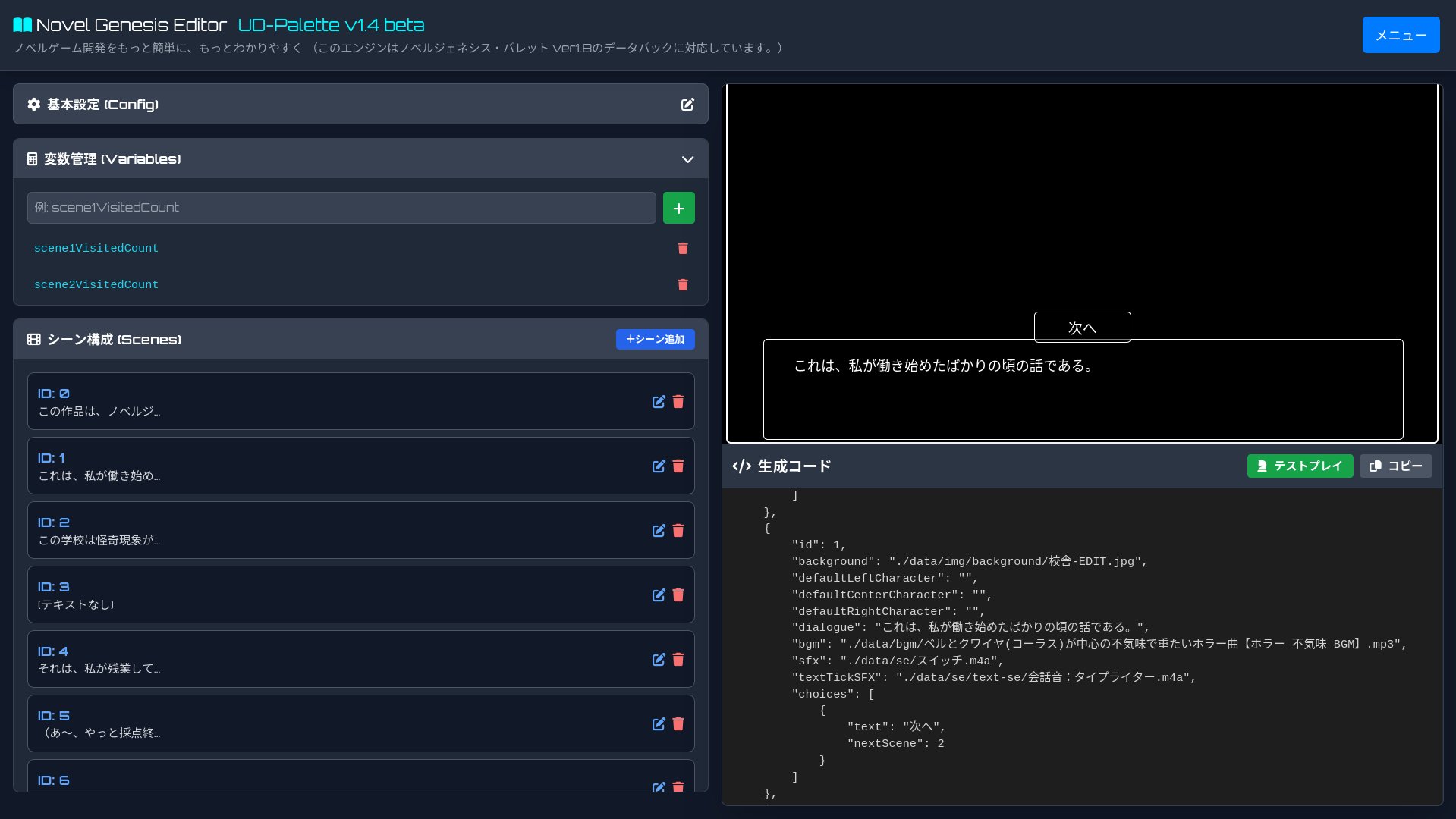Screen dimensions: 1456x819
Task: Collapse the 変数管理 Variables panel chevron
Action: (687, 159)
